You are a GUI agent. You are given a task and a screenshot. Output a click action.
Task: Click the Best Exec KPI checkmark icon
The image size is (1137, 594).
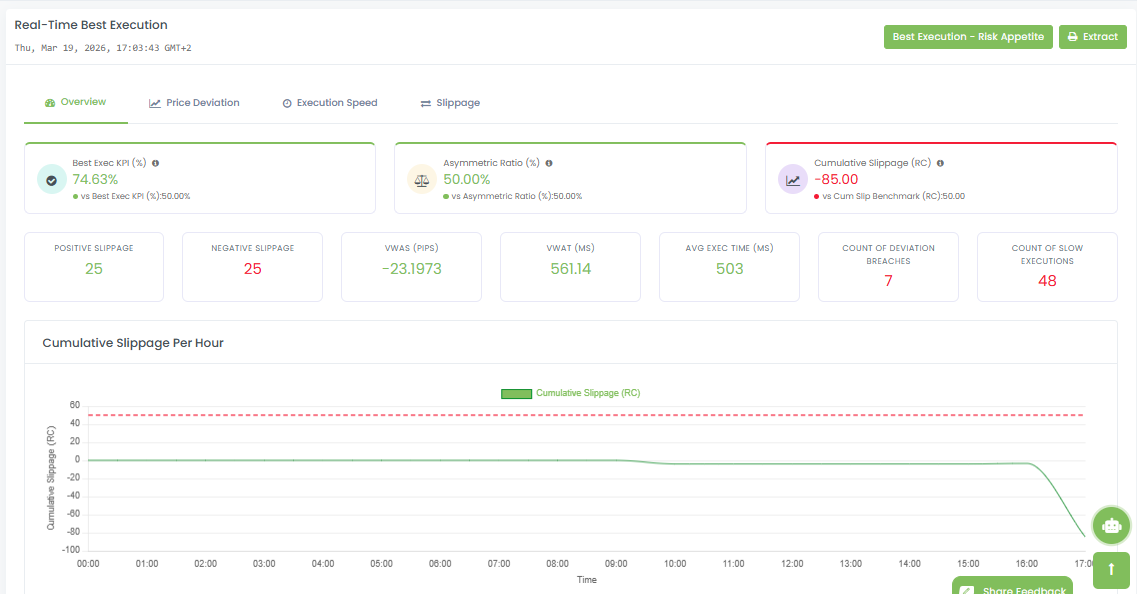[x=52, y=179]
